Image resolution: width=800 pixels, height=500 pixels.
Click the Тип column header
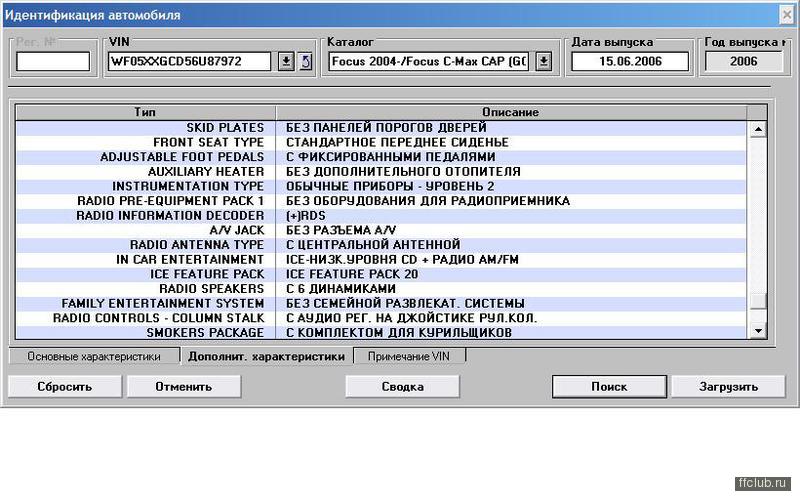pos(145,112)
